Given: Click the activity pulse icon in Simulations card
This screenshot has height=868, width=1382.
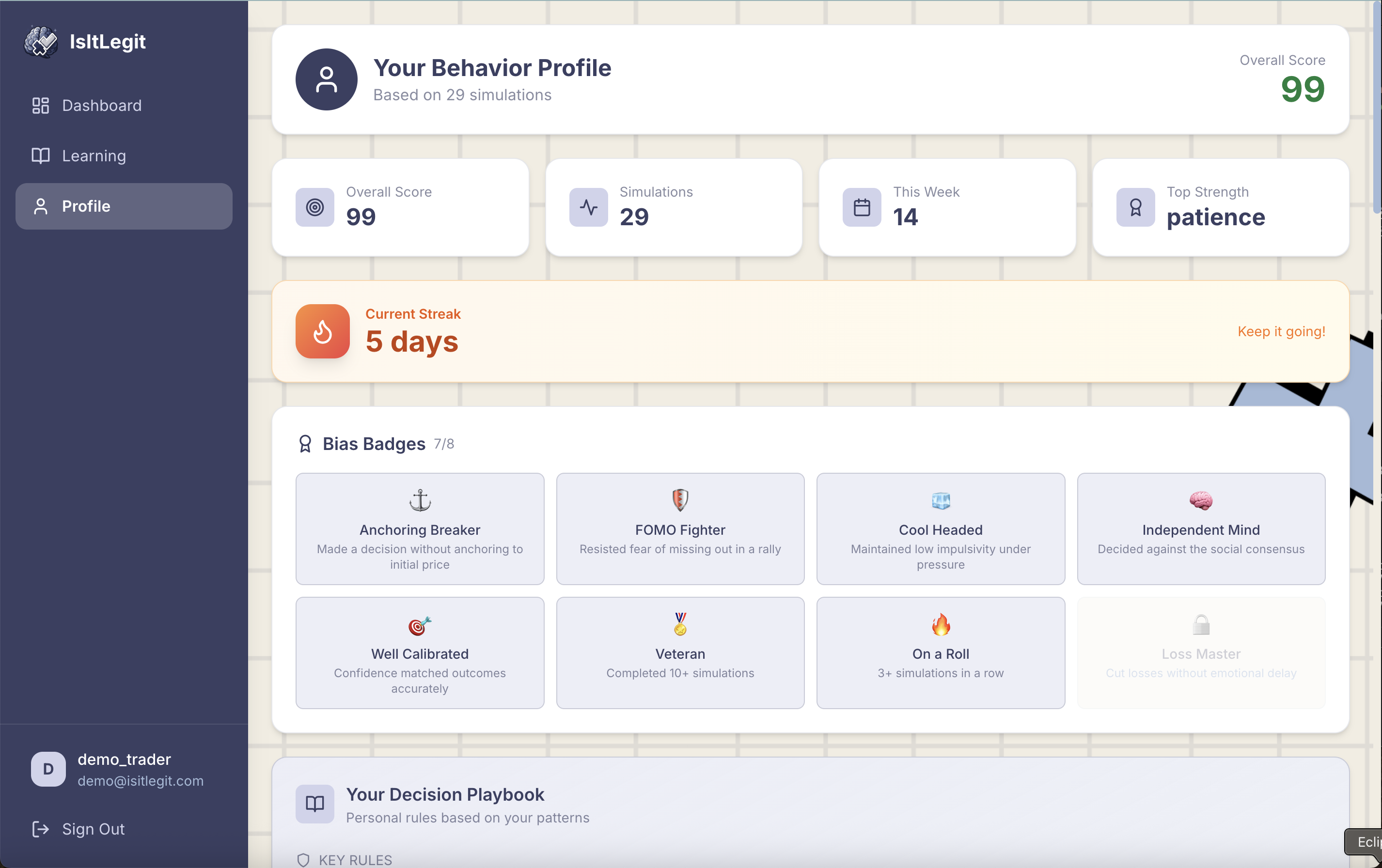Looking at the screenshot, I should (588, 207).
